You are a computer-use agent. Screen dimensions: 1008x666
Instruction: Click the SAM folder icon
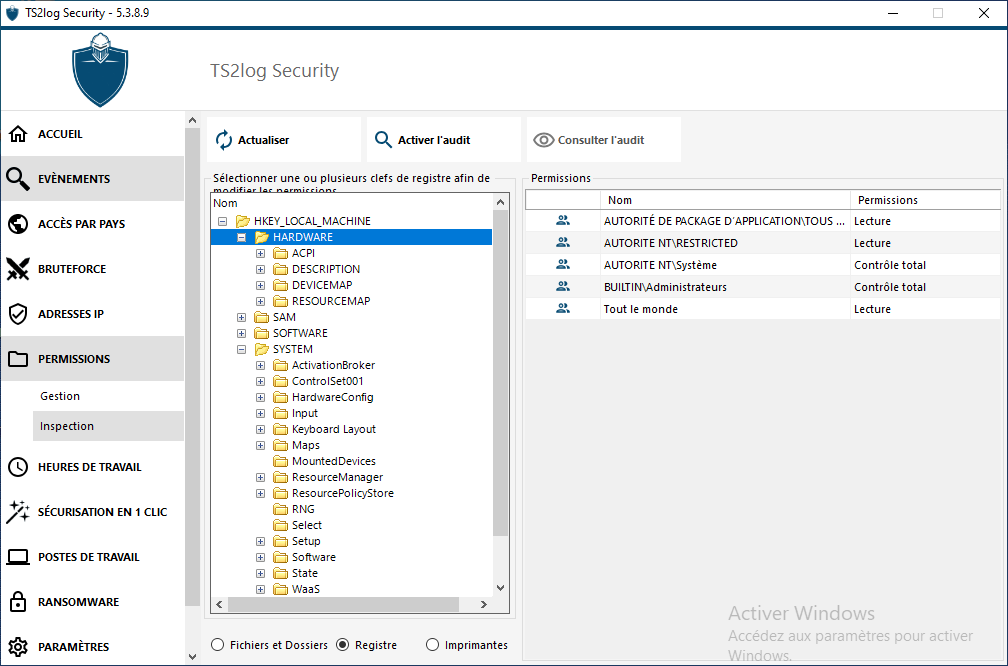point(261,317)
